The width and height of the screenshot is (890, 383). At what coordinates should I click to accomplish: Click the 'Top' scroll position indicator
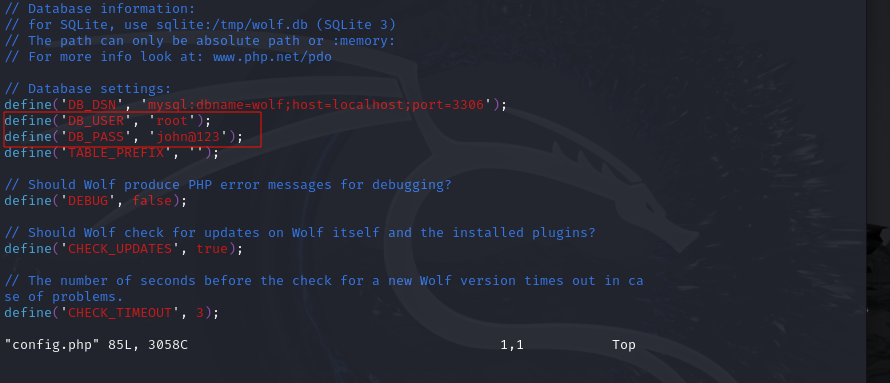624,345
